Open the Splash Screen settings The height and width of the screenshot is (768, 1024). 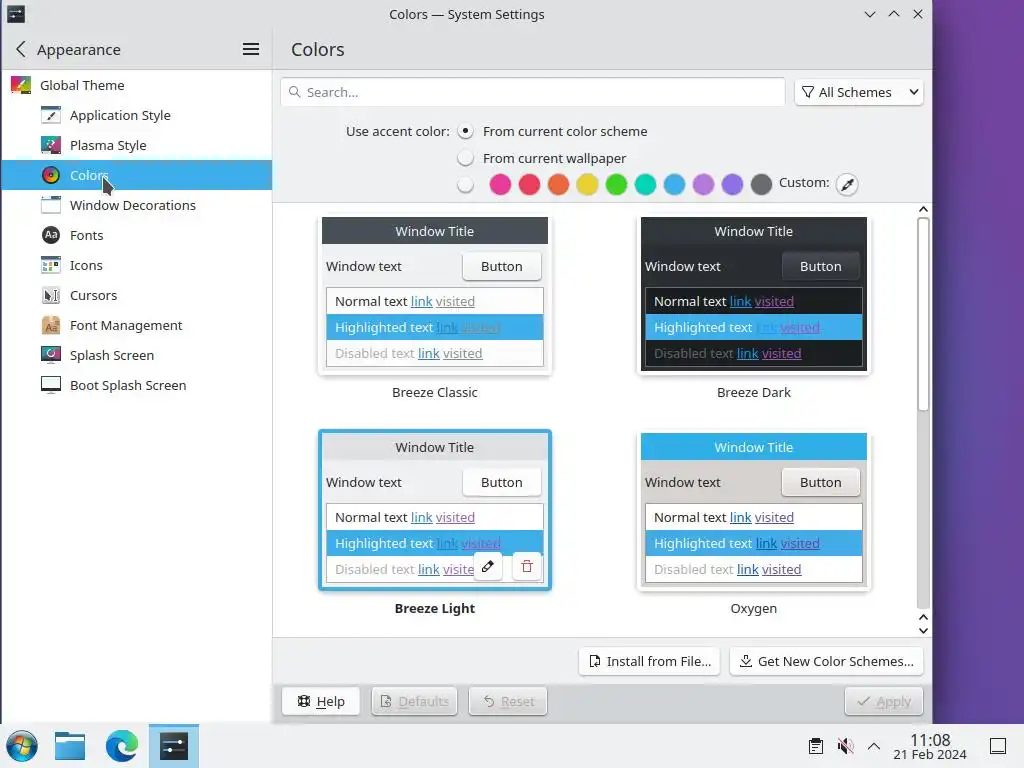point(112,355)
